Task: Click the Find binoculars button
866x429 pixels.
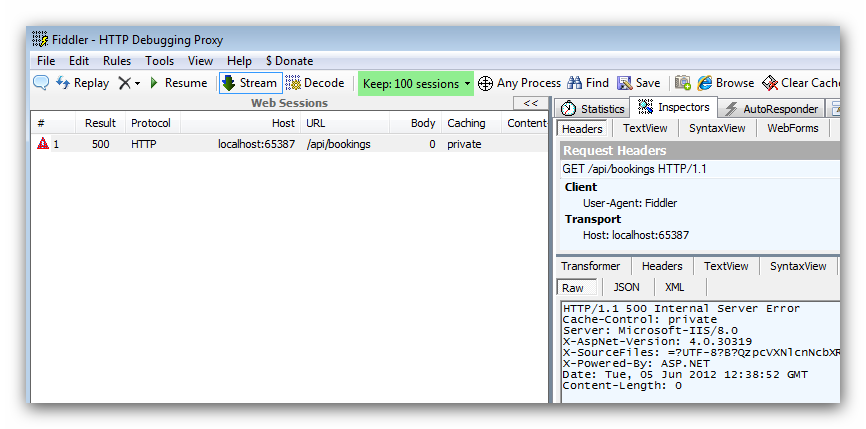Action: tap(588, 83)
